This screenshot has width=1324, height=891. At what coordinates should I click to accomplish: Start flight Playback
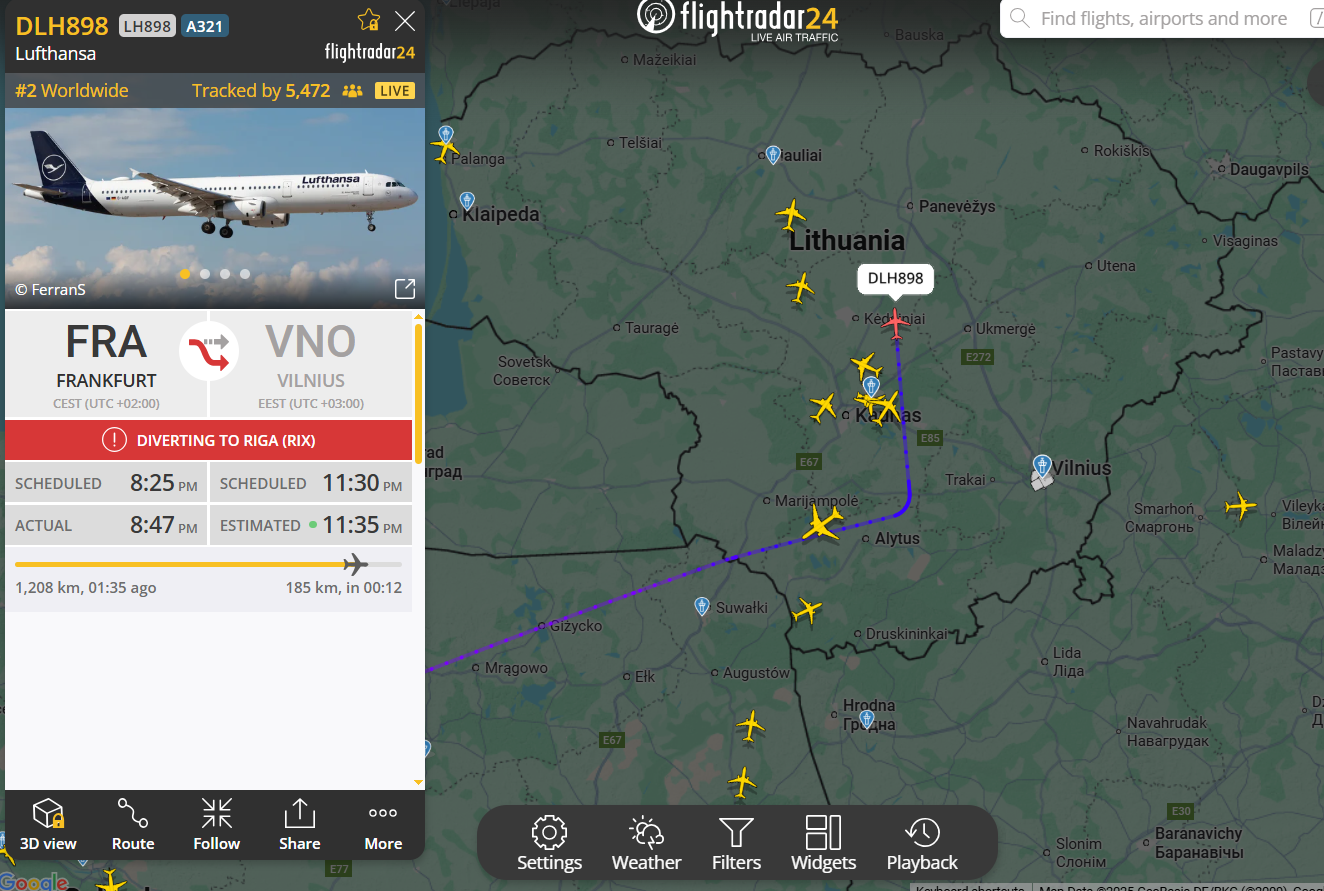[x=922, y=844]
